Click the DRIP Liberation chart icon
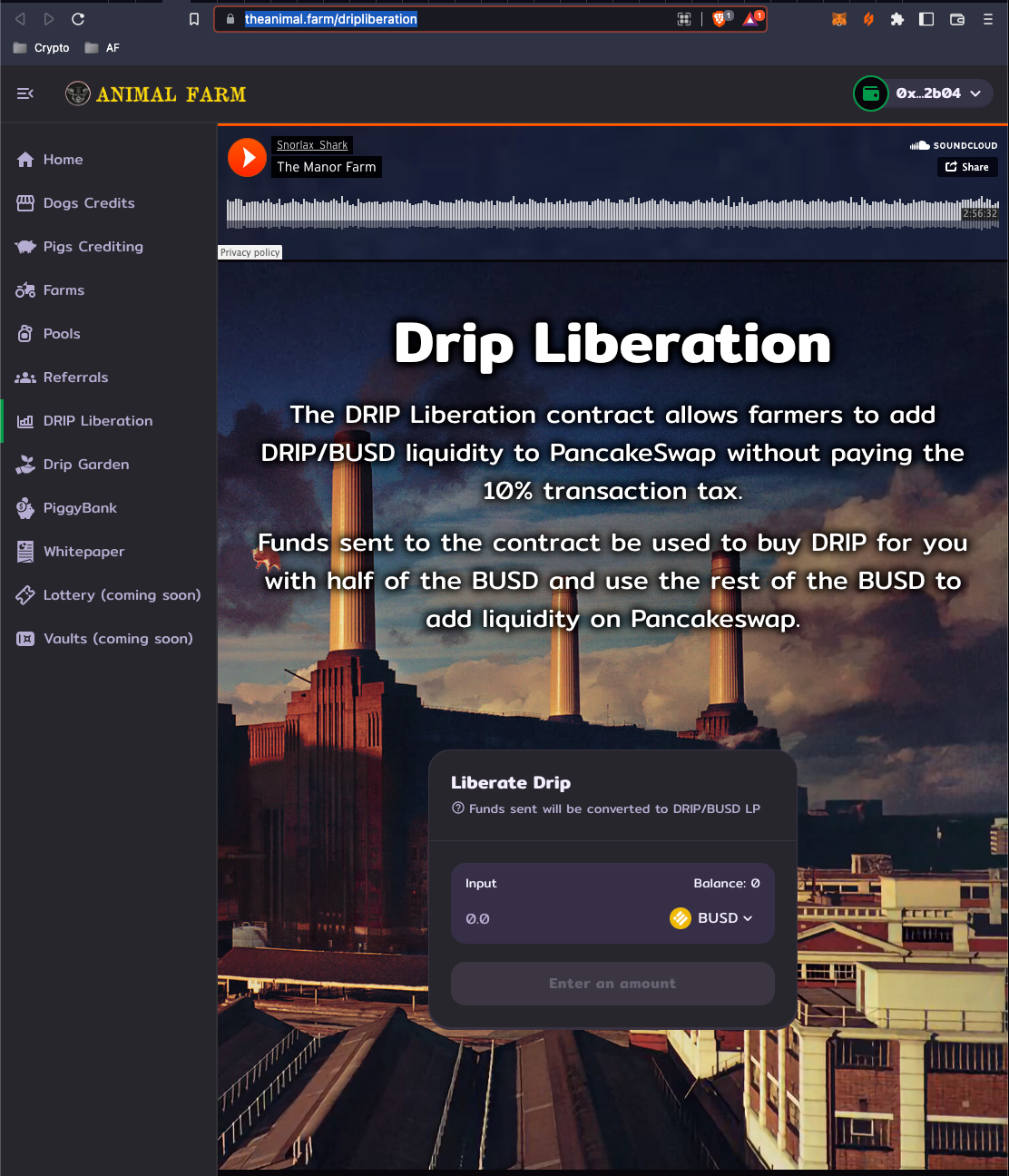Viewport: 1009px width, 1176px height. coord(25,421)
